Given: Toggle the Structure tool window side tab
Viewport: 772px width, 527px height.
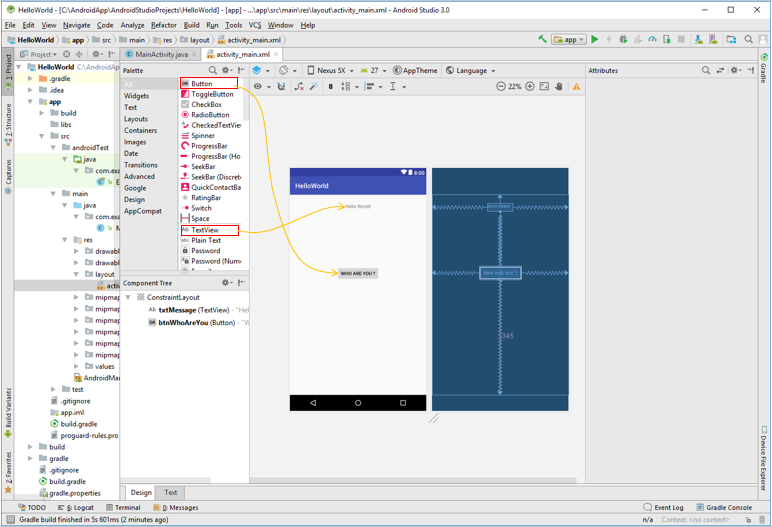Looking at the screenshot, I should pyautogui.click(x=8, y=124).
